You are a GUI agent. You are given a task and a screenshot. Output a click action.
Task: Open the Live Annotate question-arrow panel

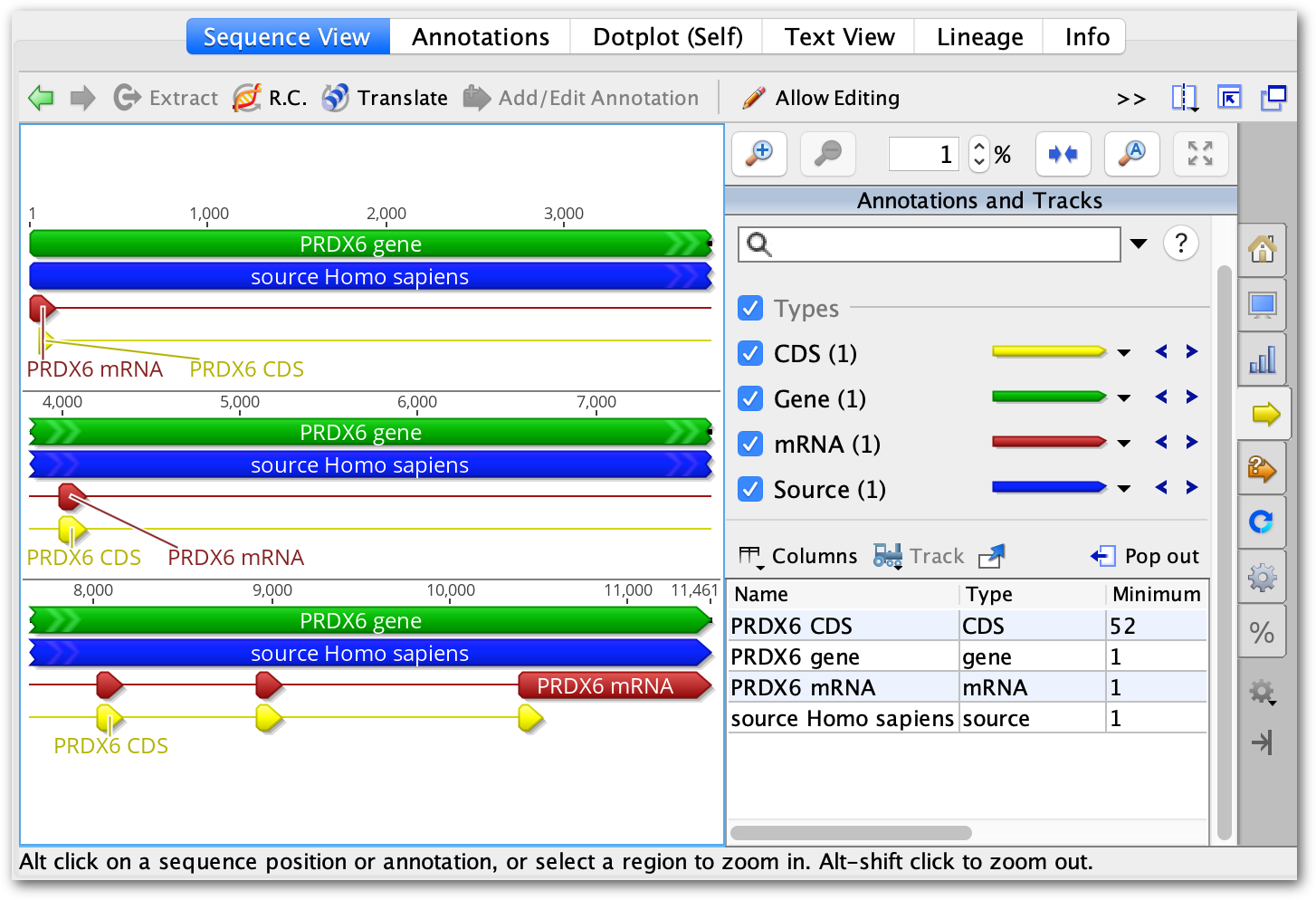1263,468
